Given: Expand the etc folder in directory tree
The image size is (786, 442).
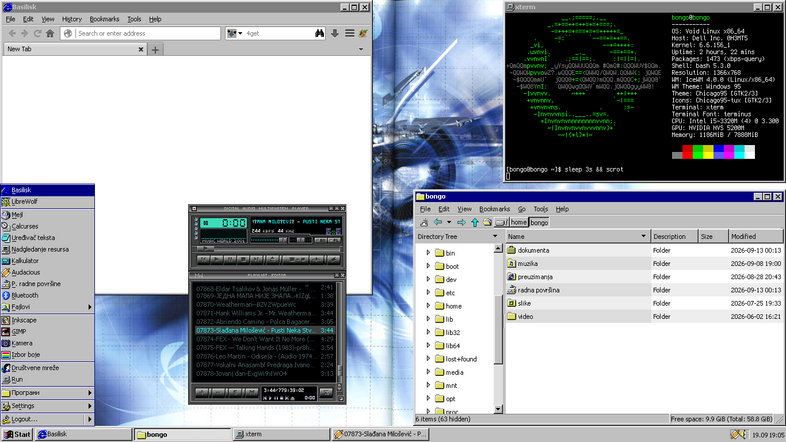Looking at the screenshot, I should [428, 293].
